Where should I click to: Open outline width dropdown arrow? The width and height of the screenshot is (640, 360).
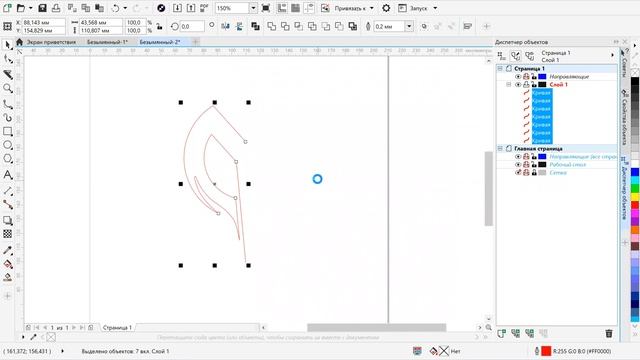click(409, 26)
